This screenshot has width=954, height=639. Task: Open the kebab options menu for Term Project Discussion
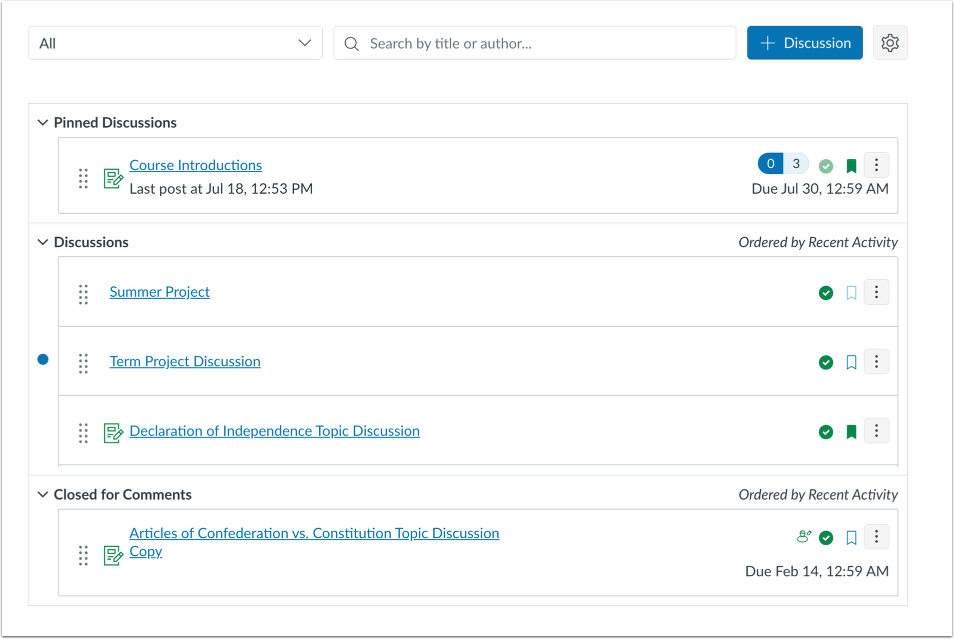point(876,362)
